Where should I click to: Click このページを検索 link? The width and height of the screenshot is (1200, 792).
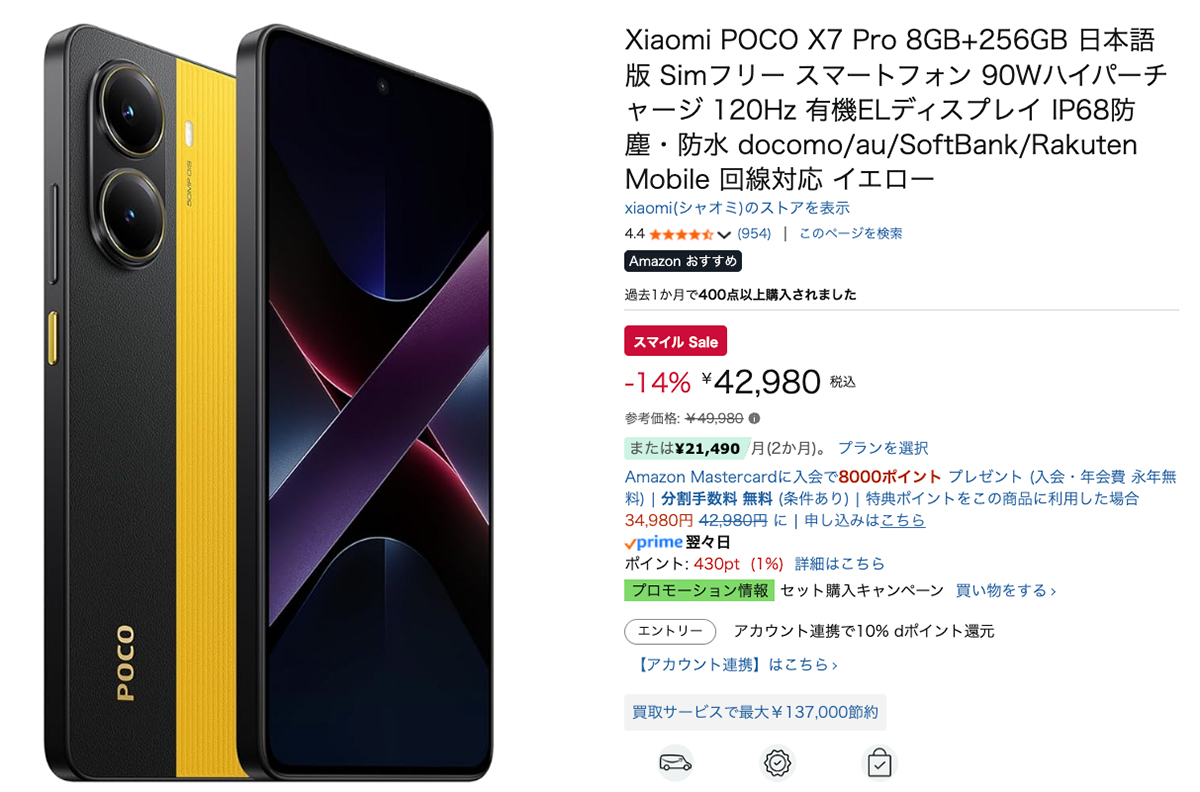point(850,233)
